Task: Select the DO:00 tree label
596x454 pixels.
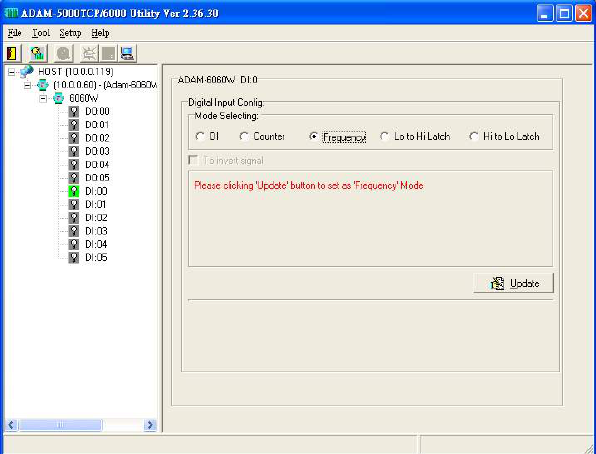Action: (x=97, y=111)
